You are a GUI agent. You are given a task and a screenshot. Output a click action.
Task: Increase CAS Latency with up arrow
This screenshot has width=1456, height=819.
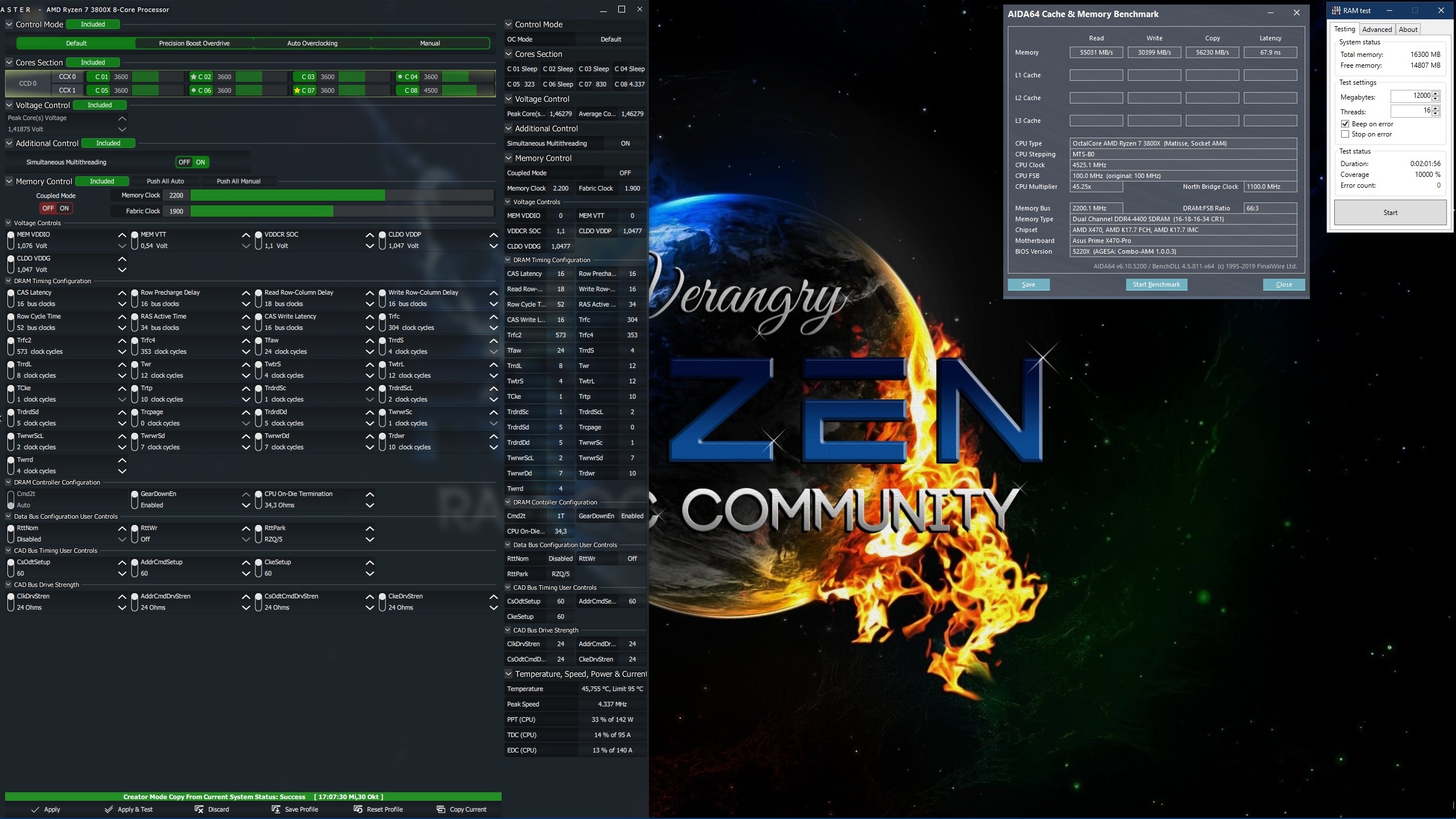[122, 293]
